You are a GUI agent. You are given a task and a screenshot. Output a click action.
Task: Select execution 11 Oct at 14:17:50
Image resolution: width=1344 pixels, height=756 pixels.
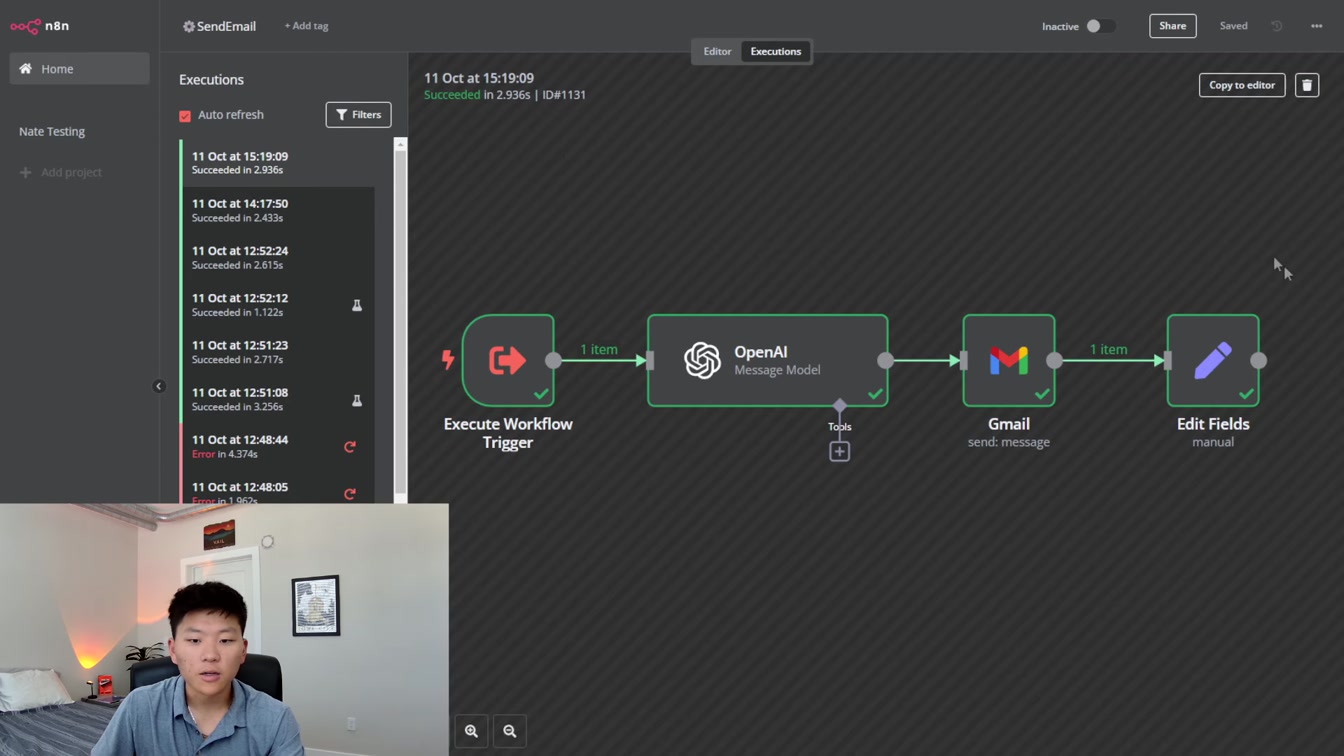coord(277,210)
